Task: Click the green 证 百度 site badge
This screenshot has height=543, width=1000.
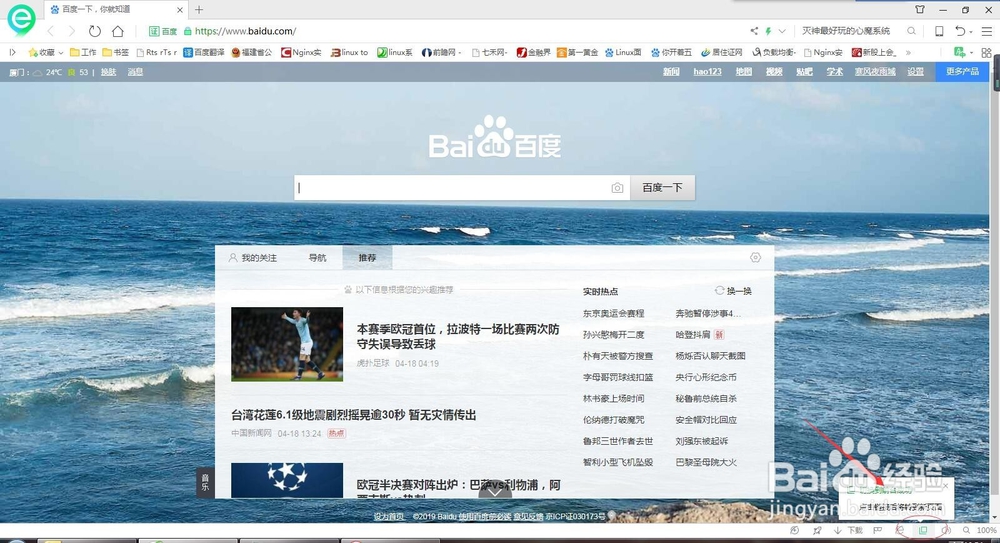Action: coord(163,31)
